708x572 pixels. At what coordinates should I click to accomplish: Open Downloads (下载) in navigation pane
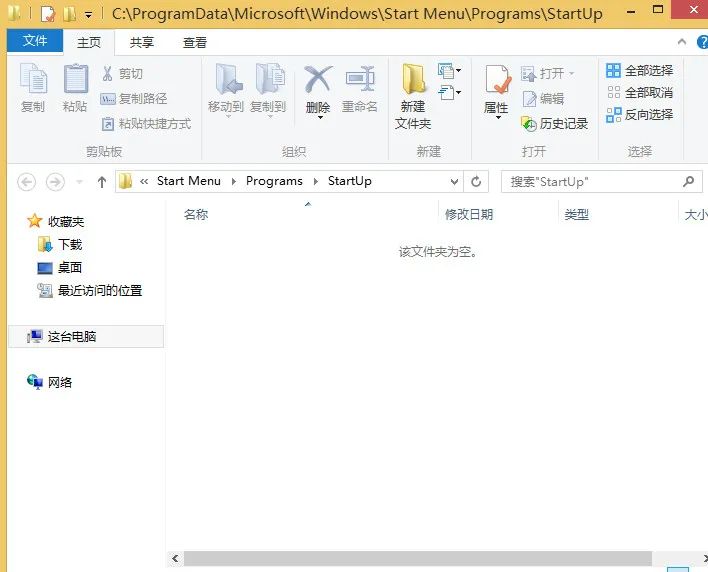point(60,244)
